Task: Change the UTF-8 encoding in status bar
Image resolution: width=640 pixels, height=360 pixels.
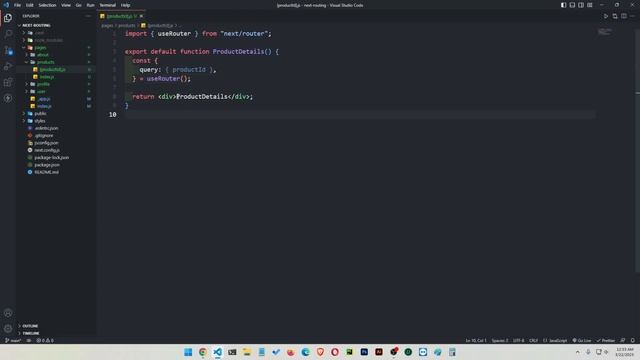Action: click(518, 340)
